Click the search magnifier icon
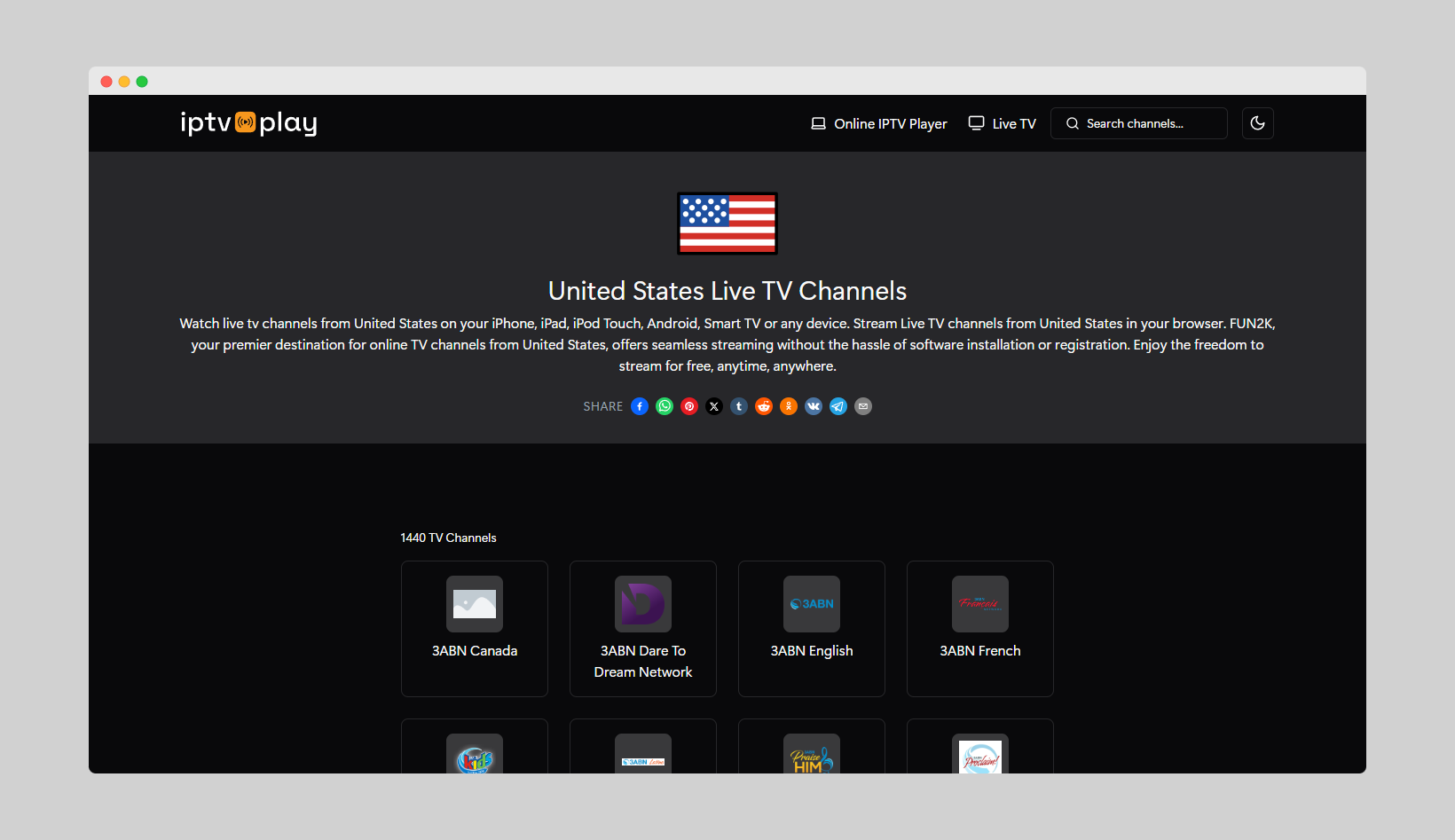 1072,123
